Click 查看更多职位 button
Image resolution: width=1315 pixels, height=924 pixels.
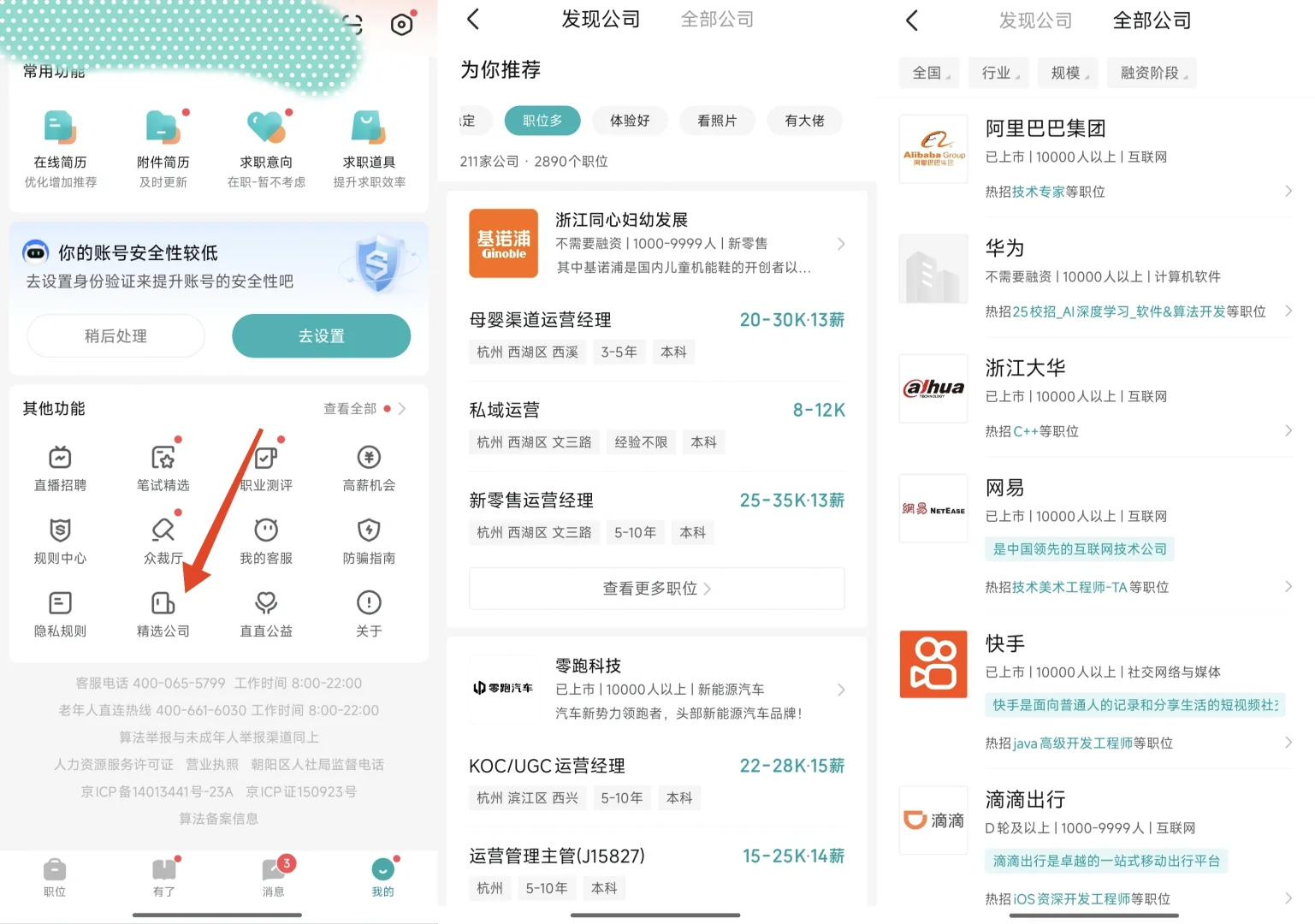pyautogui.click(x=656, y=589)
